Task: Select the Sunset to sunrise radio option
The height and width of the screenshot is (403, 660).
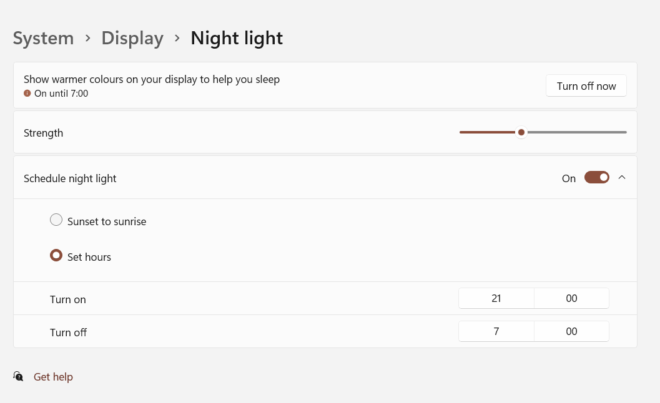Action: (x=56, y=220)
